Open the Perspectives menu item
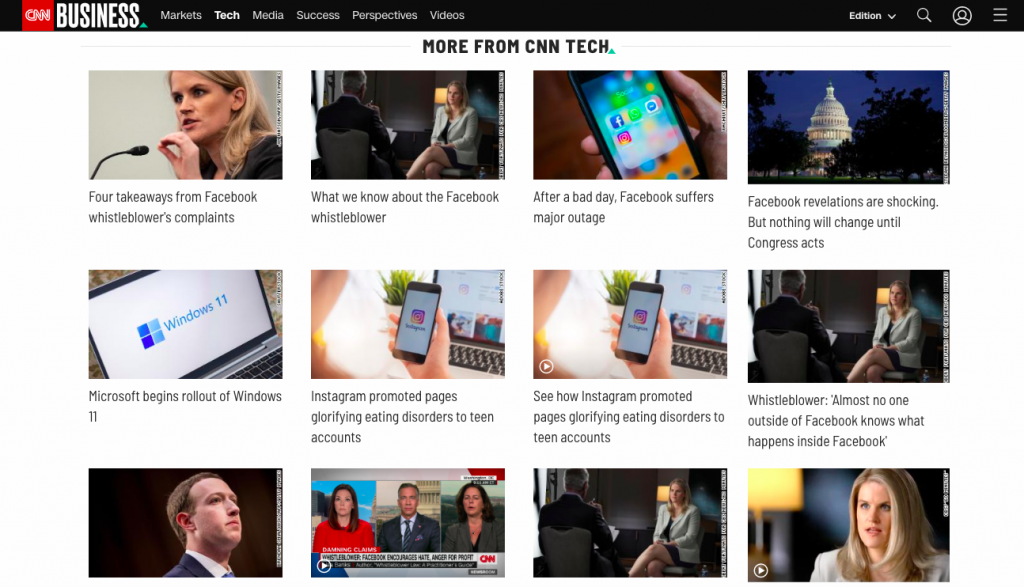Screen dimensions: 1024x587 click(x=384, y=15)
